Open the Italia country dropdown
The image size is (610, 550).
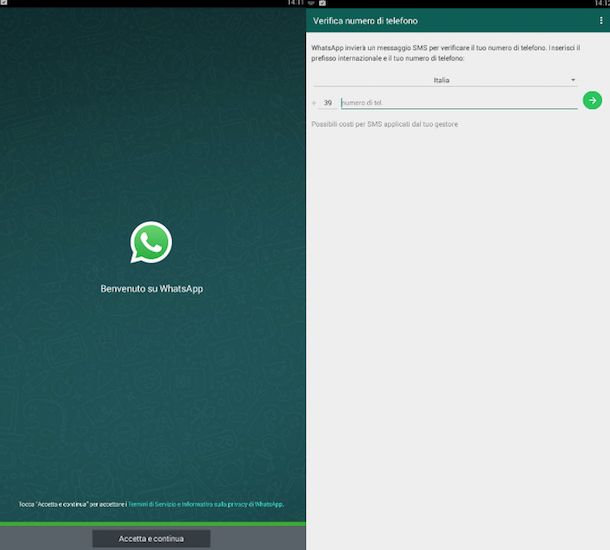point(445,80)
